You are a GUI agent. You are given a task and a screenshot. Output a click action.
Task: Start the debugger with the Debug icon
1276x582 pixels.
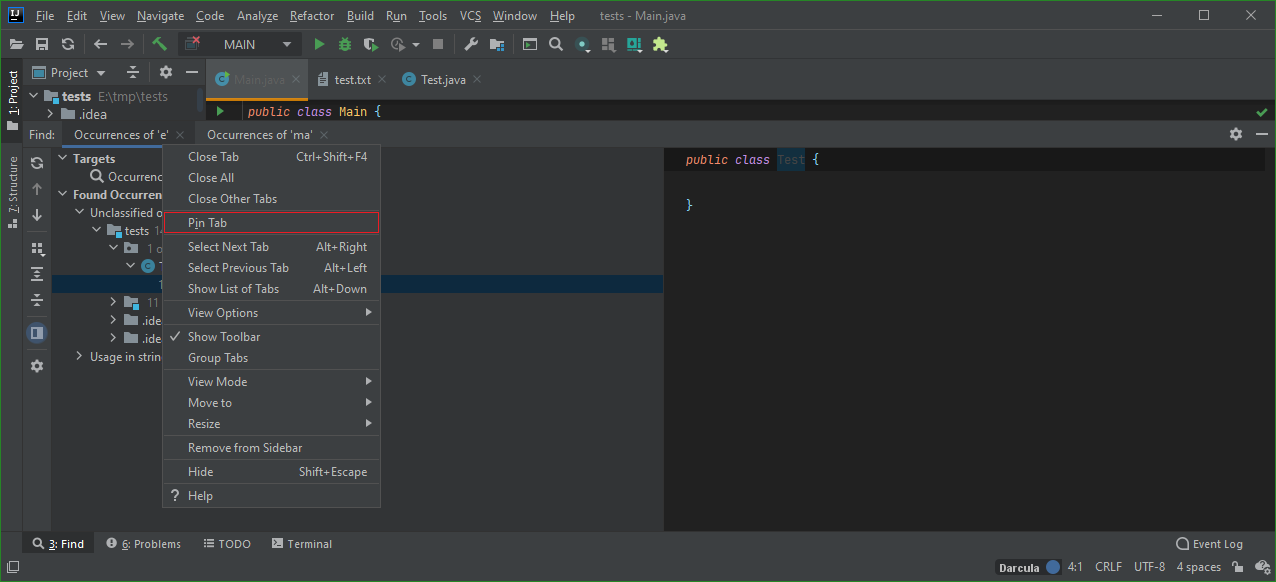tap(343, 44)
